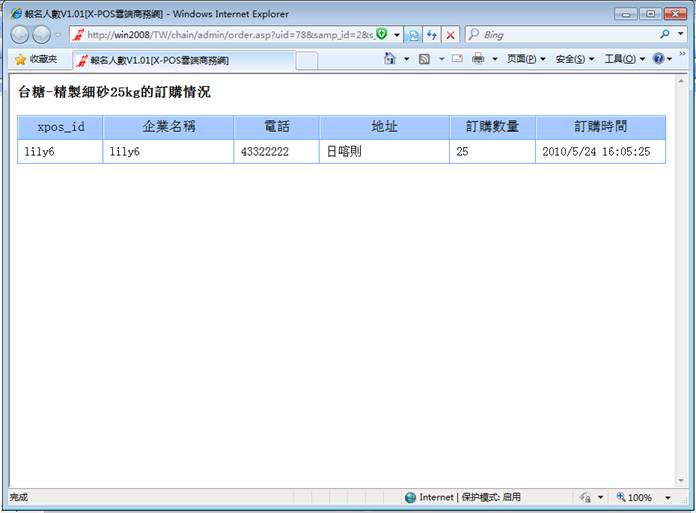
Task: Click the browser Back arrow button
Action: click(19, 34)
